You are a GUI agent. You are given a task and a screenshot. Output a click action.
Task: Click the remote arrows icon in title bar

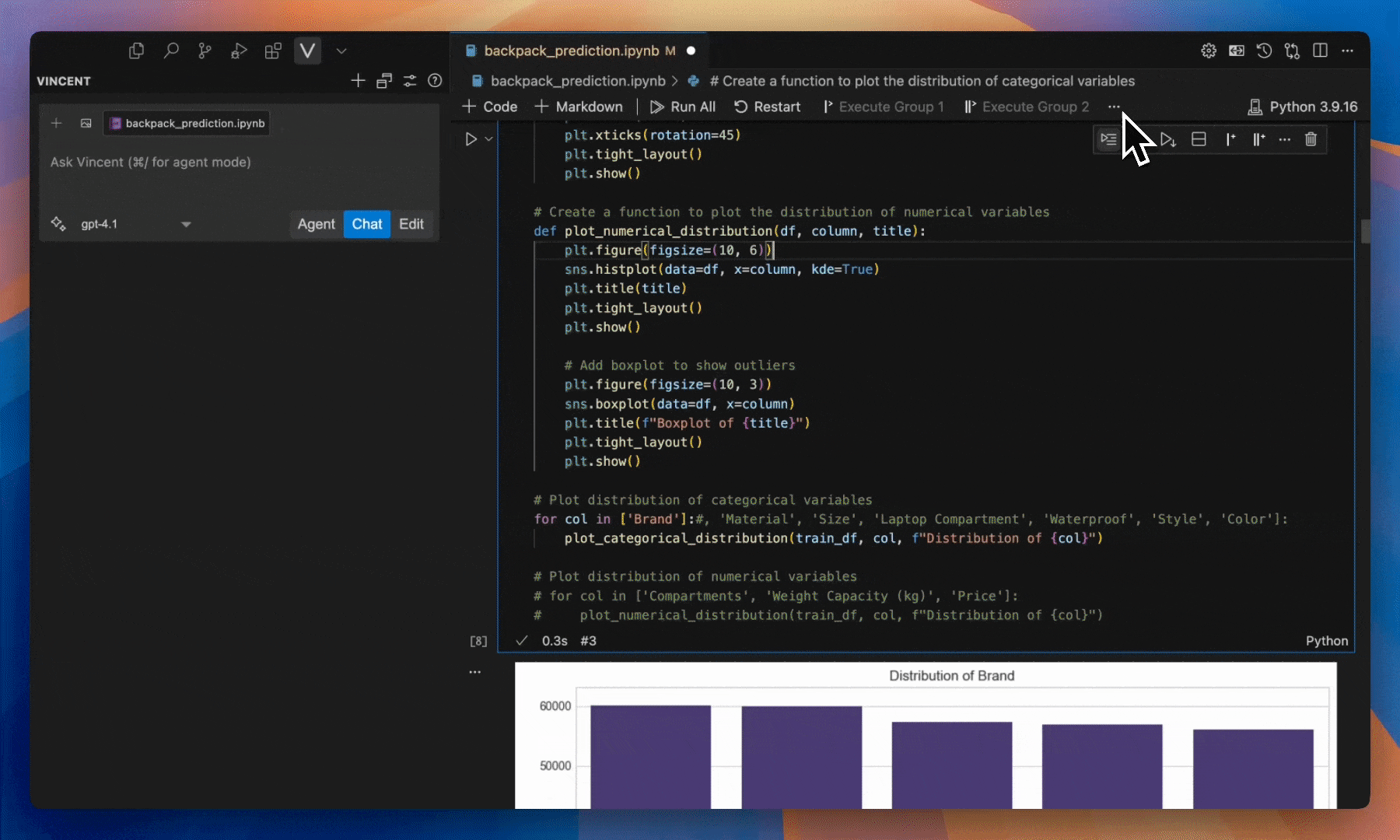[1236, 51]
